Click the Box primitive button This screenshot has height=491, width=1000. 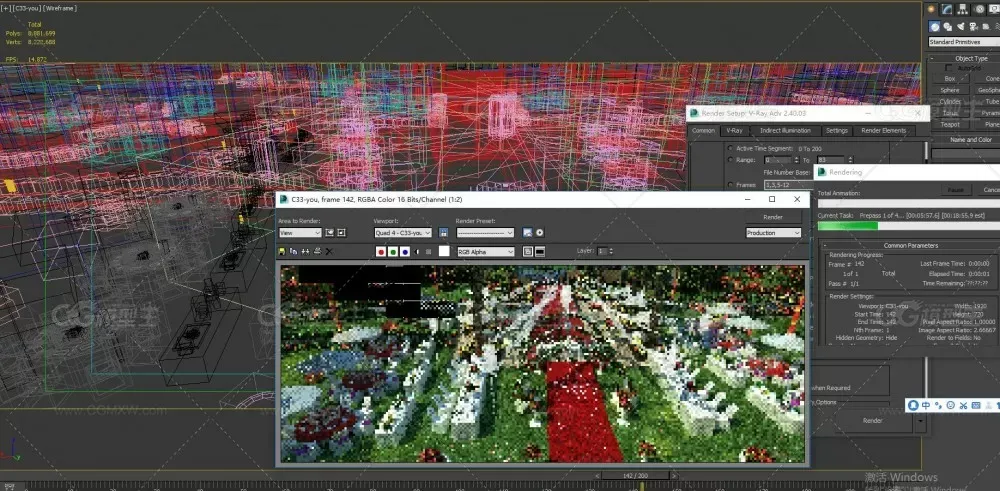(x=950, y=78)
